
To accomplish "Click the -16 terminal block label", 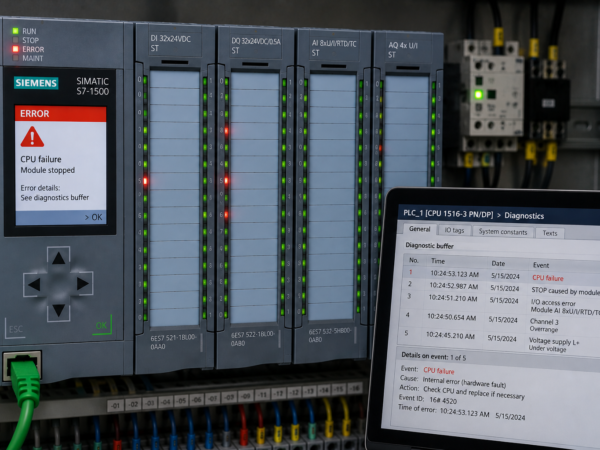I will pos(354,388).
